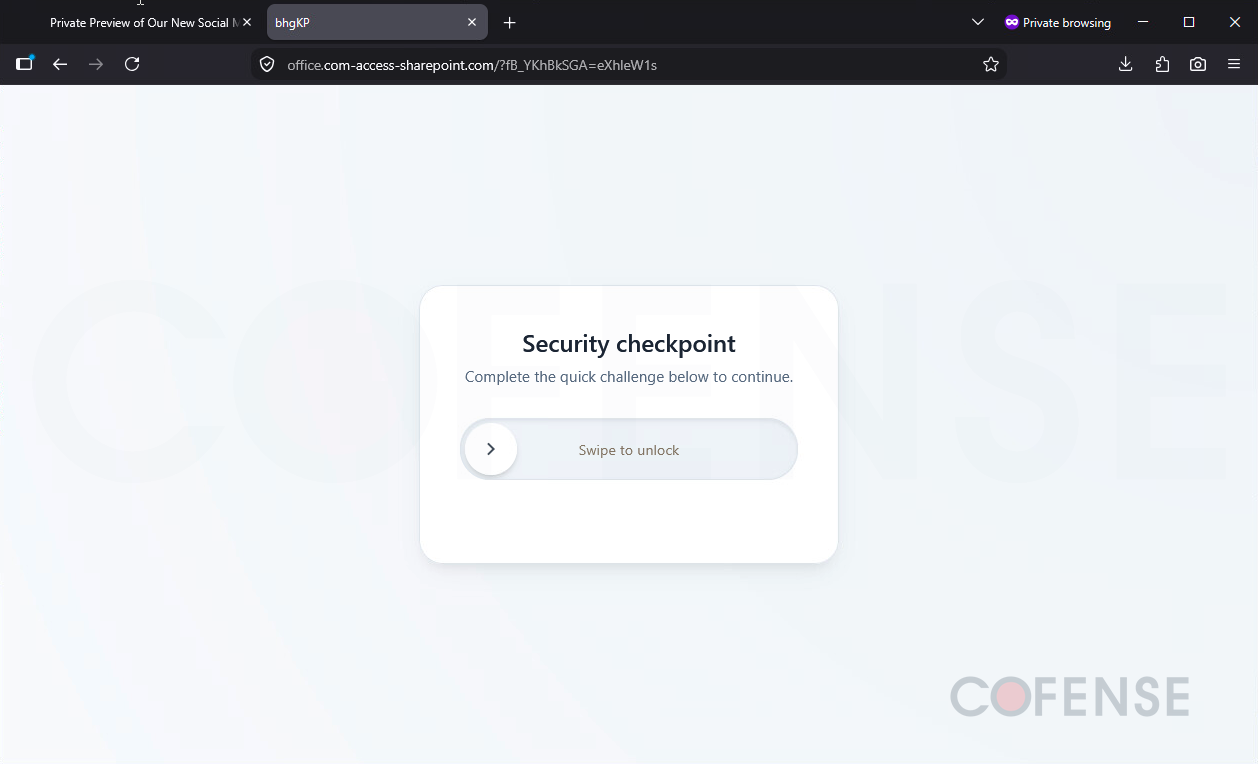
Task: Expand the list all tabs dropdown
Action: (x=978, y=22)
